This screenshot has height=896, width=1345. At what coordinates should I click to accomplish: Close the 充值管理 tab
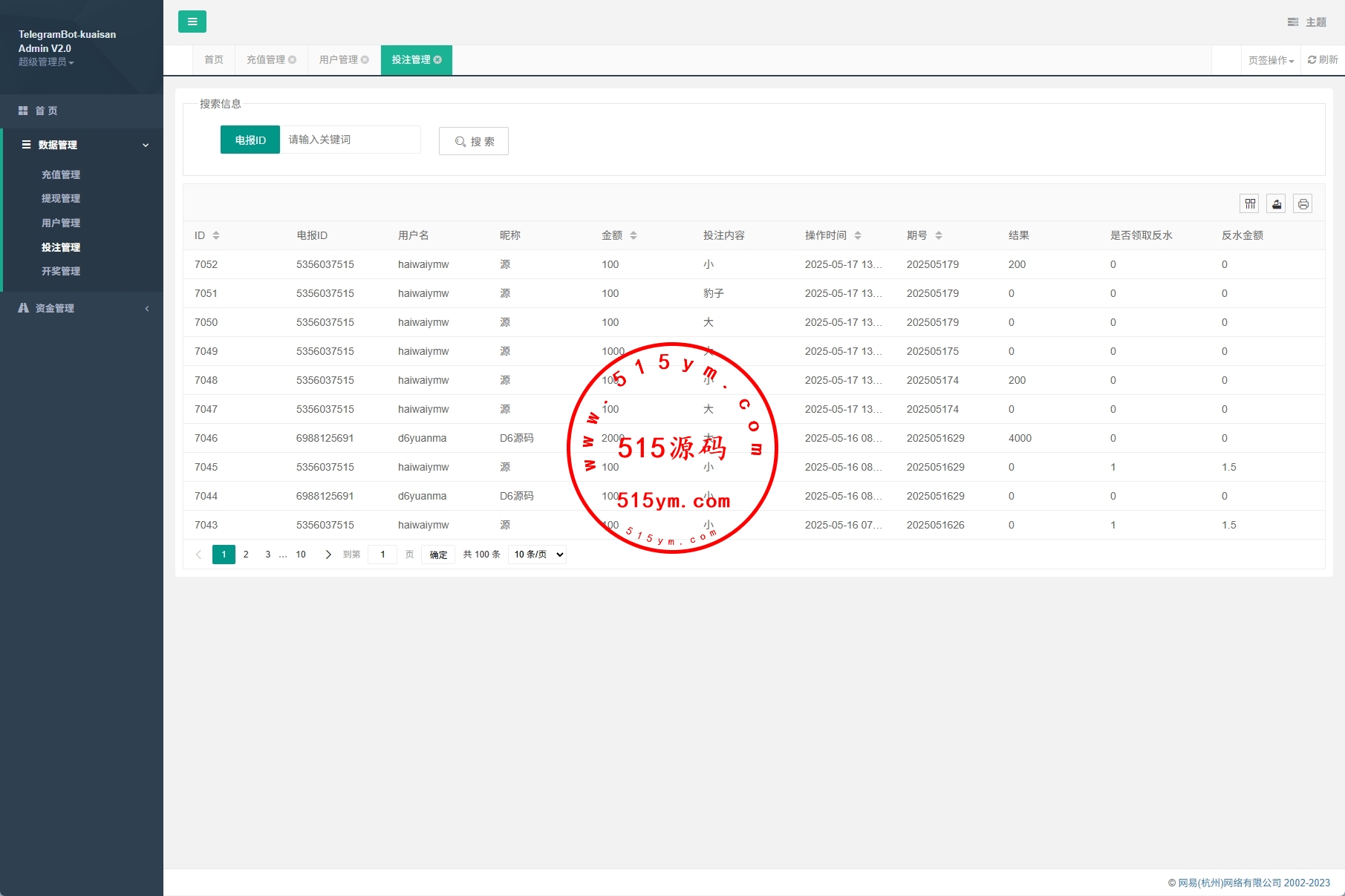coord(293,60)
